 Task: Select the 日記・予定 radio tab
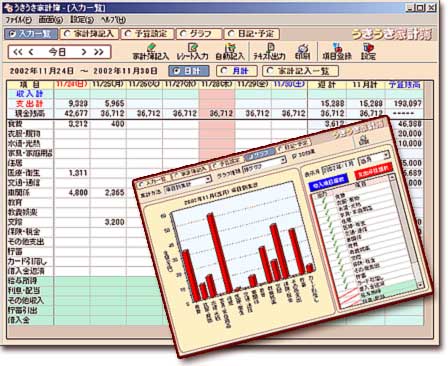point(252,34)
